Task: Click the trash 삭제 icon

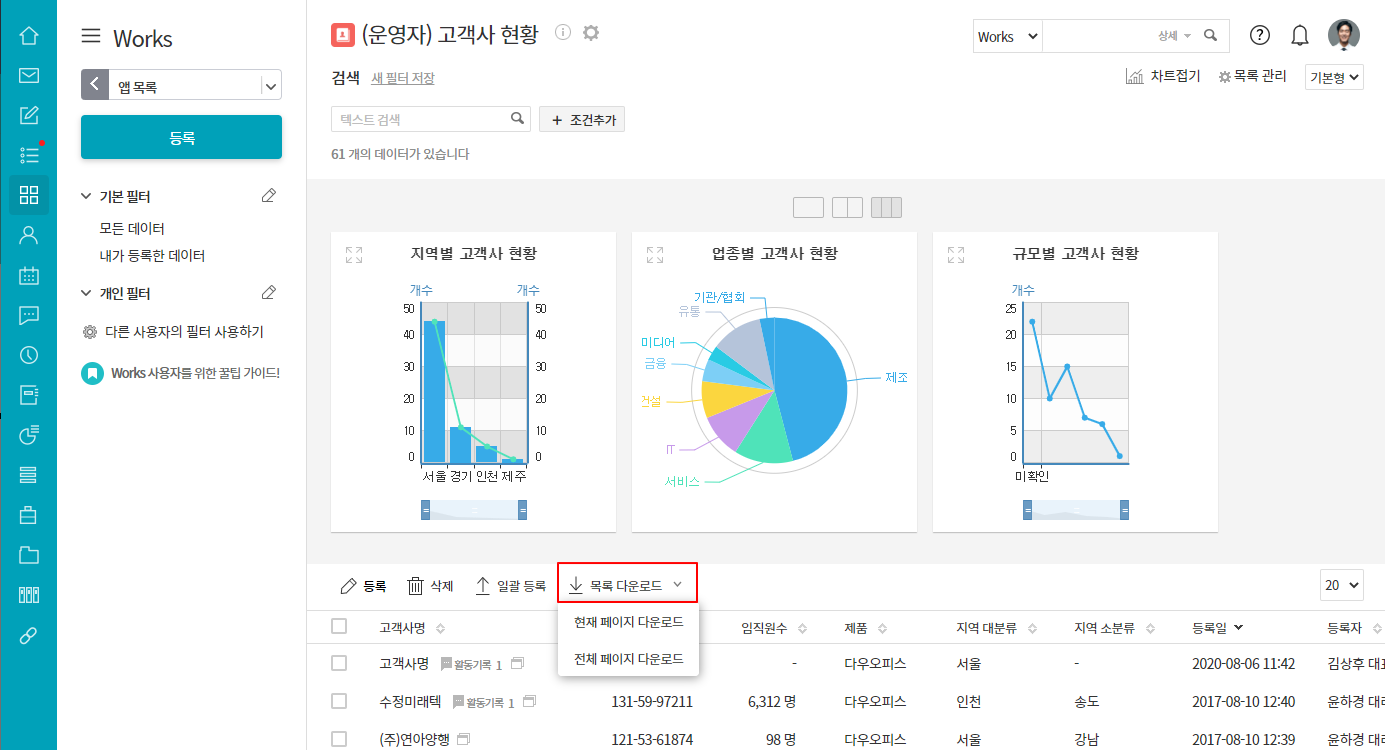Action: point(416,586)
